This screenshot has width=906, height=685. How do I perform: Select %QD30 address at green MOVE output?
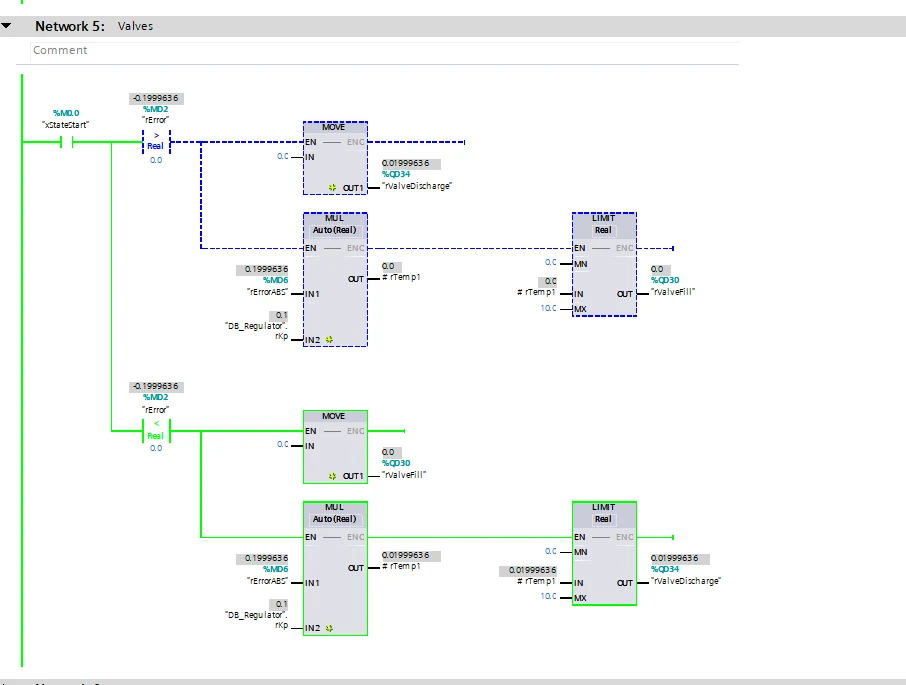pos(396,463)
